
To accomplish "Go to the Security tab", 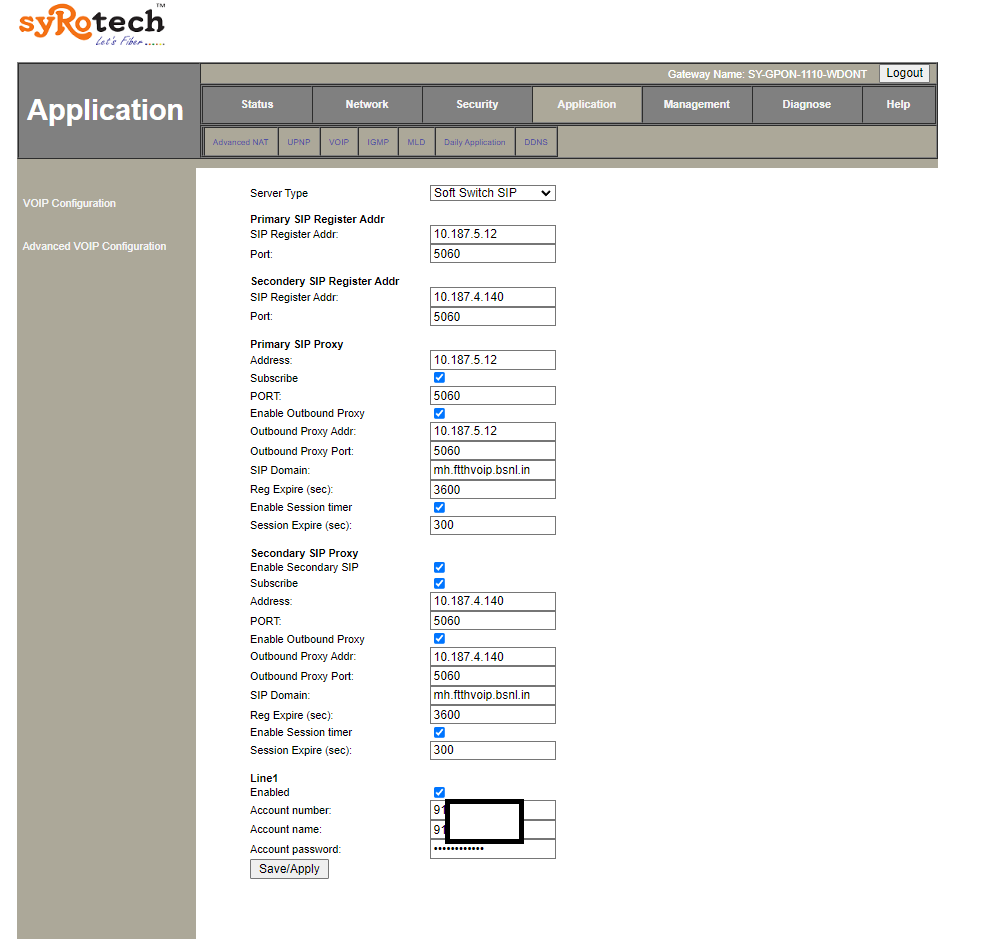I will point(477,104).
